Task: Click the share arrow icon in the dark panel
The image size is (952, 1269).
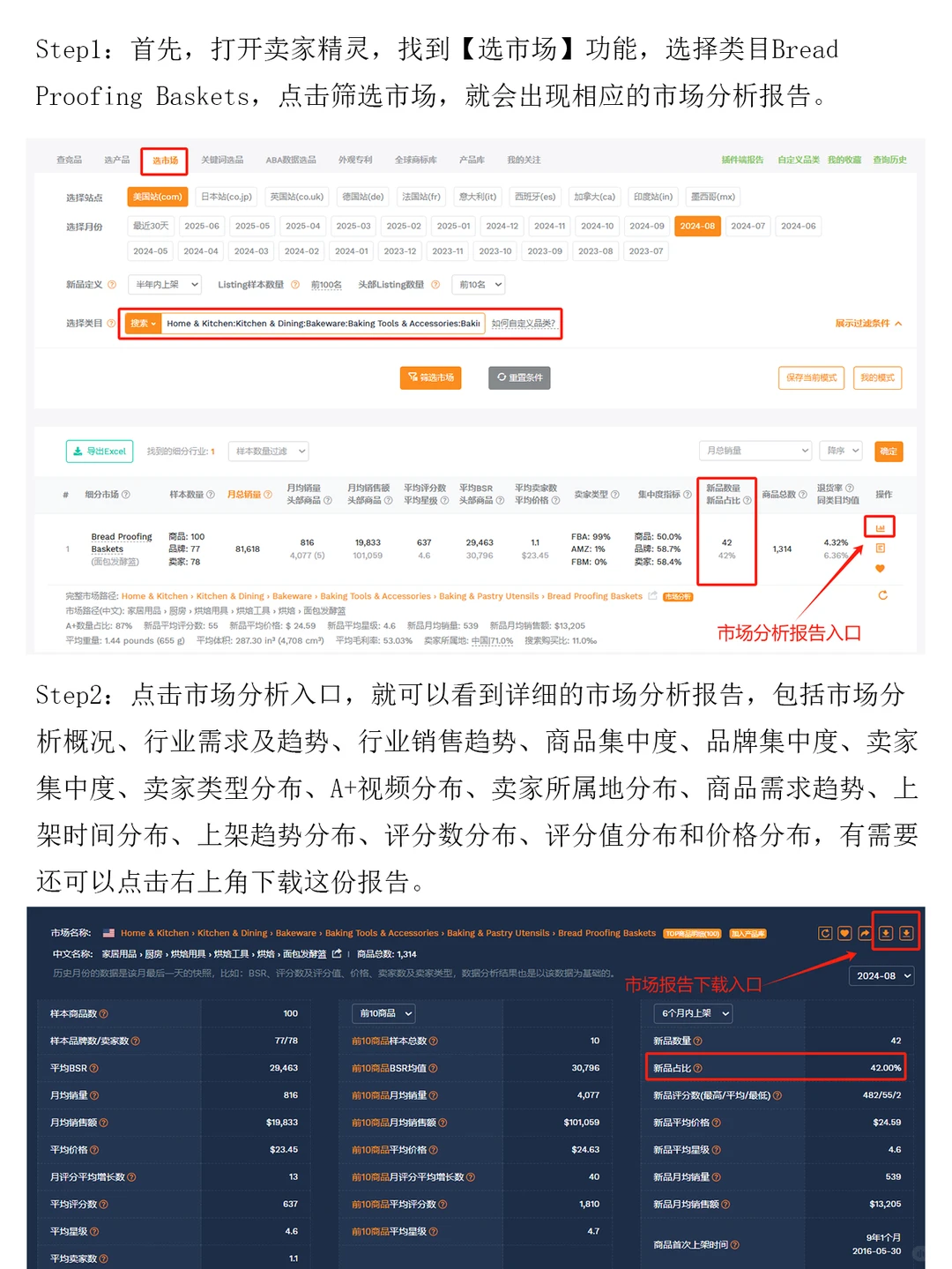Action: click(x=864, y=932)
